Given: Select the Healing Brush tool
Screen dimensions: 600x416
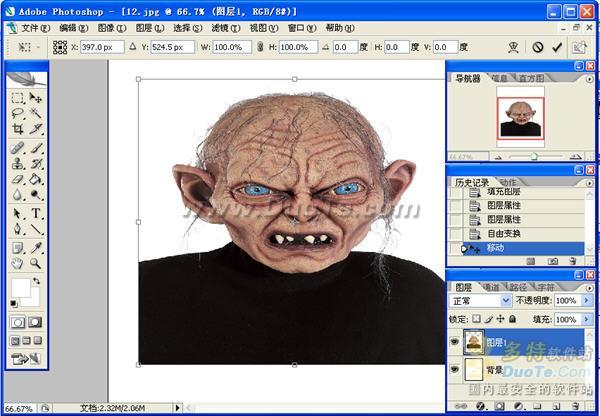Looking at the screenshot, I should [x=17, y=148].
